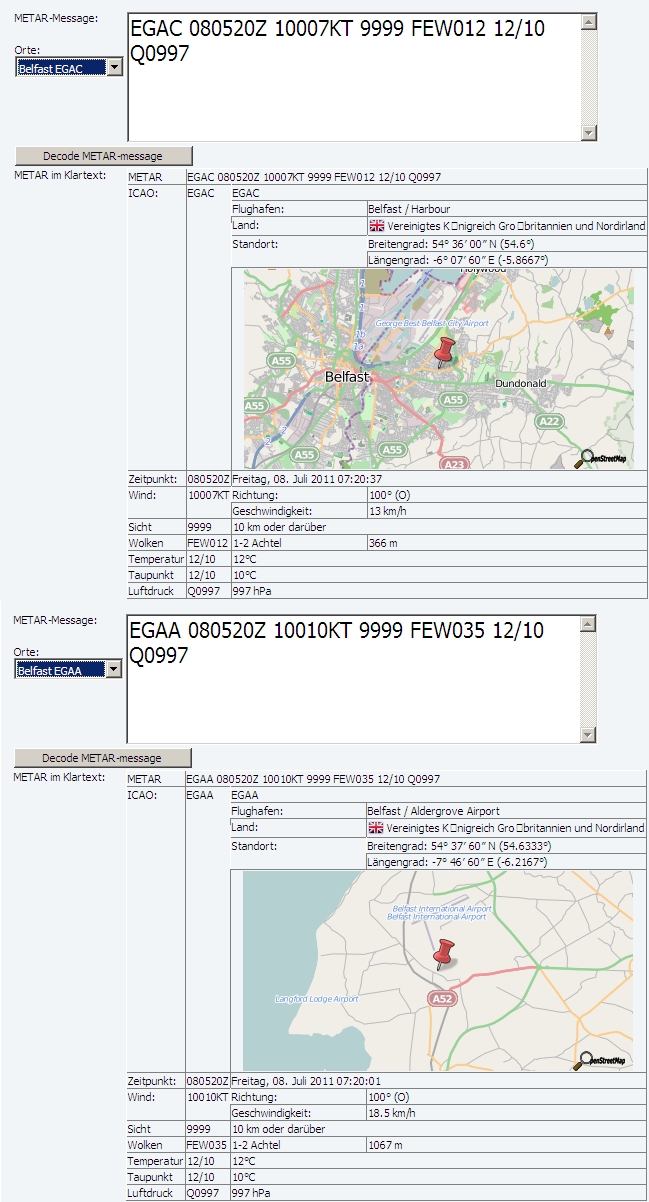Click the 10007KT wind code cell
The height and width of the screenshot is (1202, 649).
point(208,495)
